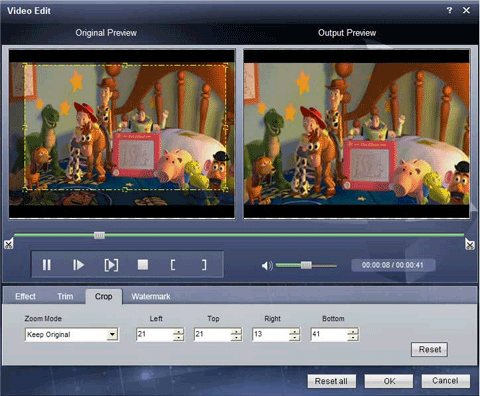This screenshot has width=480, height=396.
Task: Click the volume slider handle
Action: point(306,265)
